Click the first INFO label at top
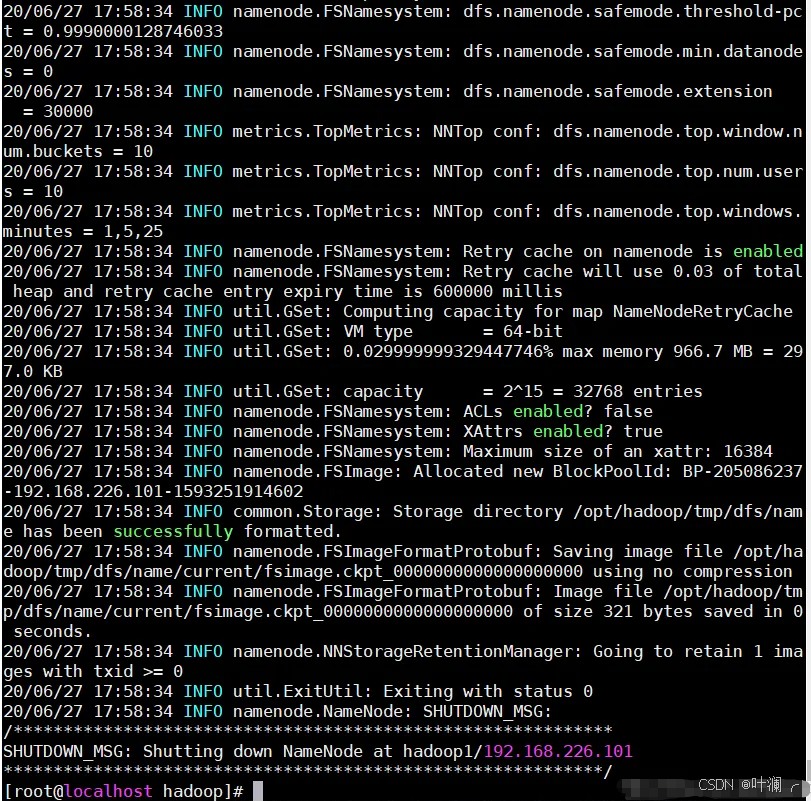The height and width of the screenshot is (801, 811). tap(203, 11)
